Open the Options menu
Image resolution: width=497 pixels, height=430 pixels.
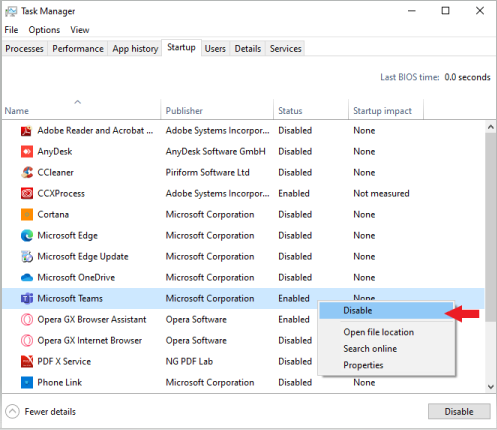pyautogui.click(x=44, y=30)
